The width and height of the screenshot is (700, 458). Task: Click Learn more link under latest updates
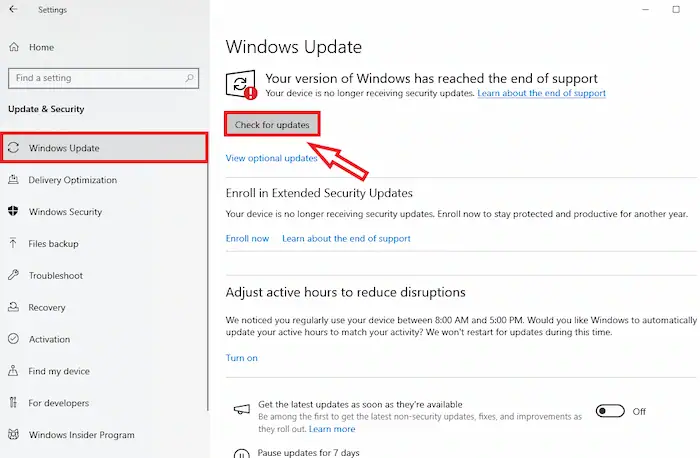[x=332, y=429]
